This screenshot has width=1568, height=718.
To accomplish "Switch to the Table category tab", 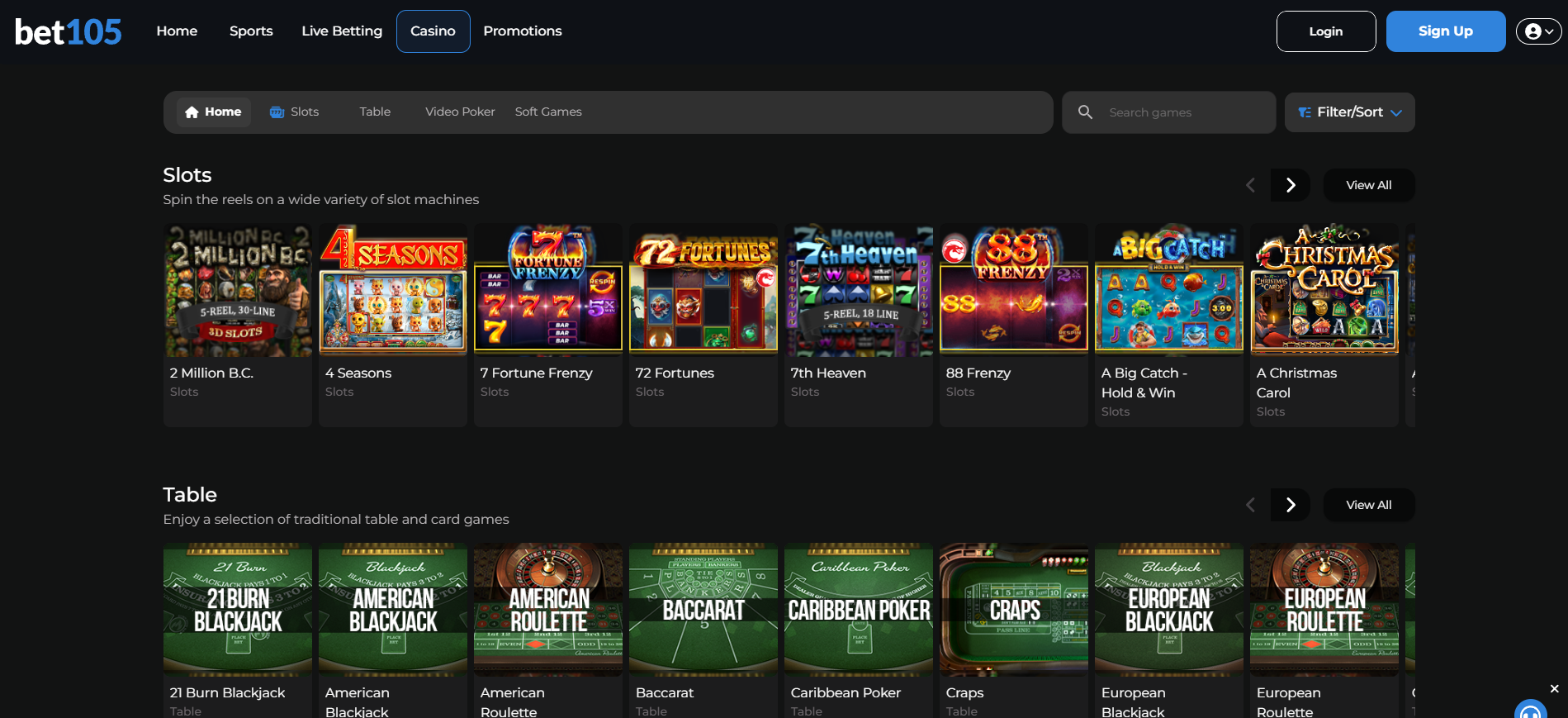I will pyautogui.click(x=375, y=112).
